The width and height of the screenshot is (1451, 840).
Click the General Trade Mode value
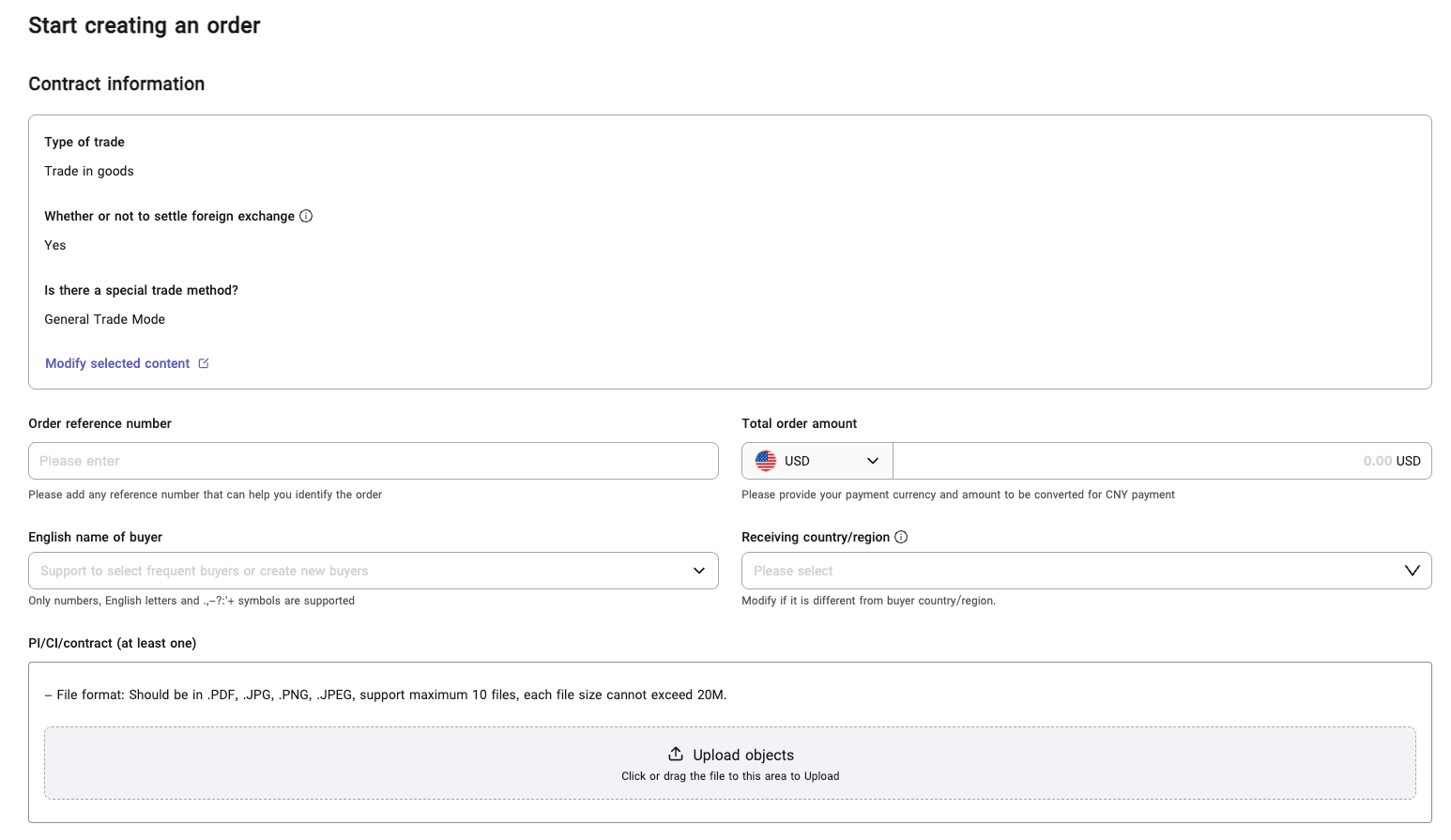point(105,319)
